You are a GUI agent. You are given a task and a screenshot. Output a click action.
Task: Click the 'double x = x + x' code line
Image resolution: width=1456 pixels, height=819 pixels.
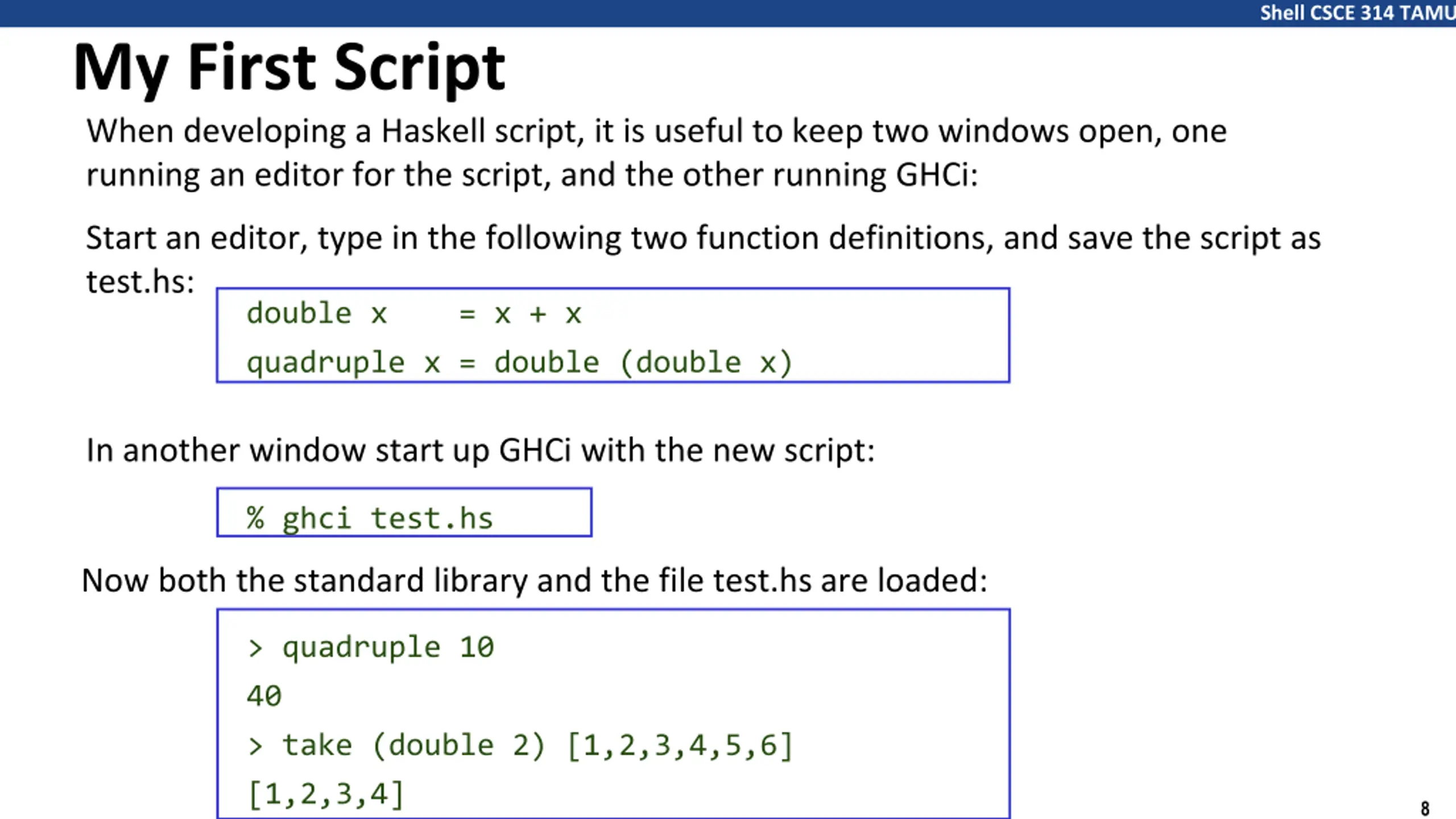pos(413,314)
